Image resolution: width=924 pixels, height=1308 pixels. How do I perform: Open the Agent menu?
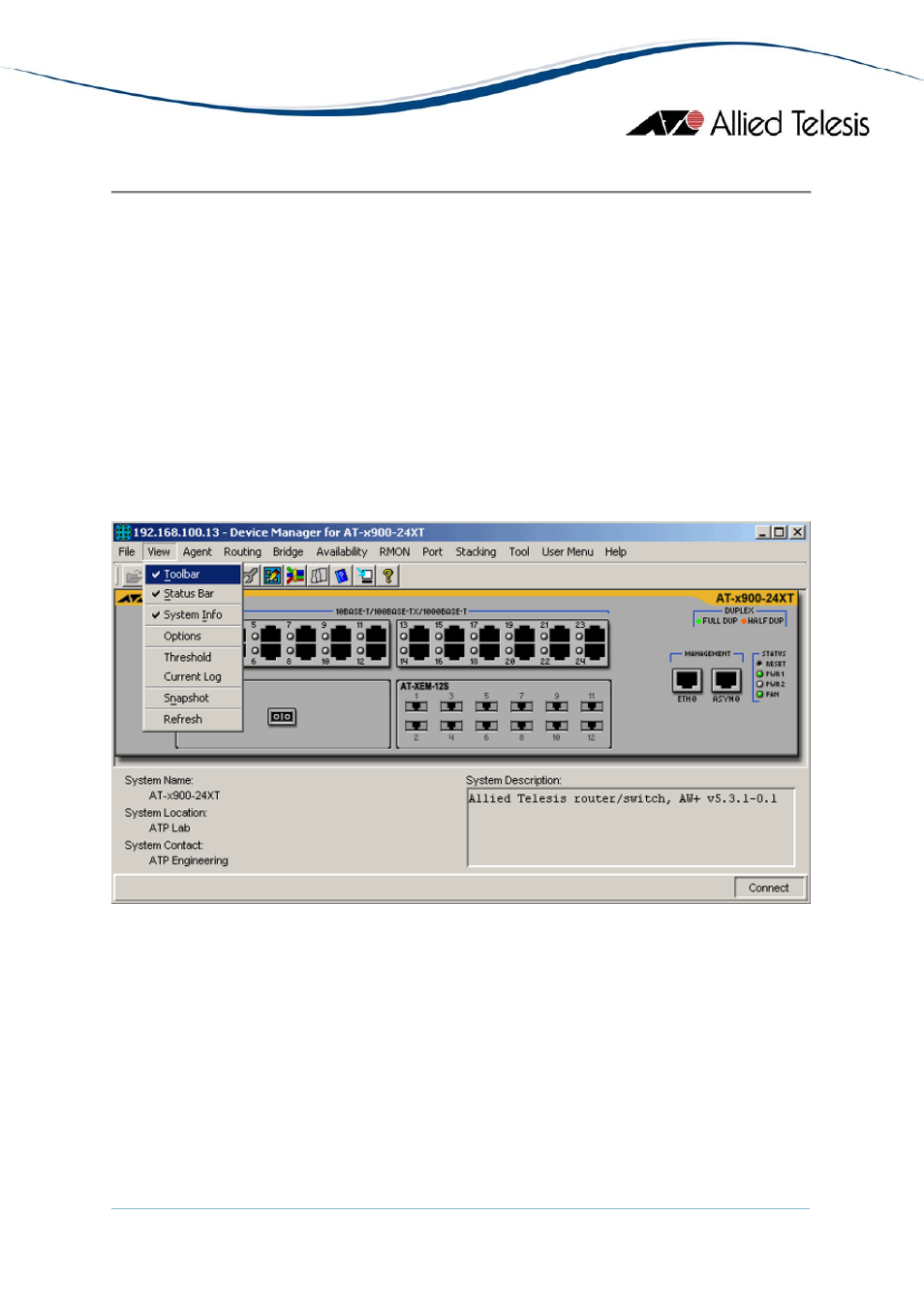pyautogui.click(x=198, y=552)
